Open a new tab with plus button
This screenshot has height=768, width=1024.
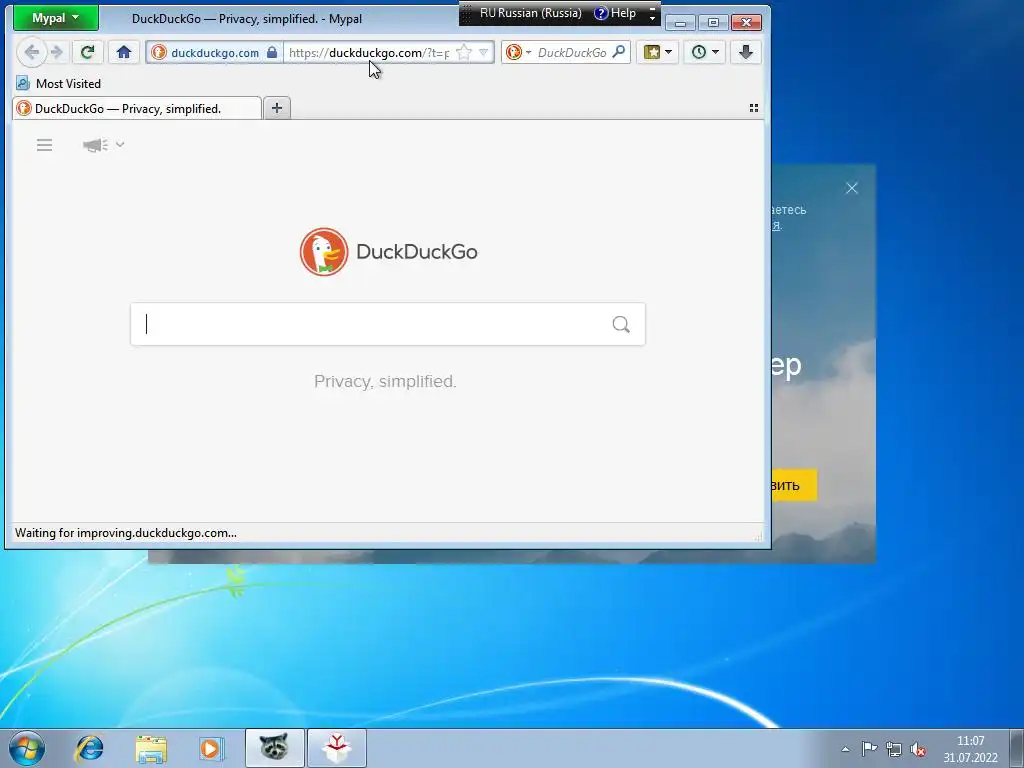point(277,108)
